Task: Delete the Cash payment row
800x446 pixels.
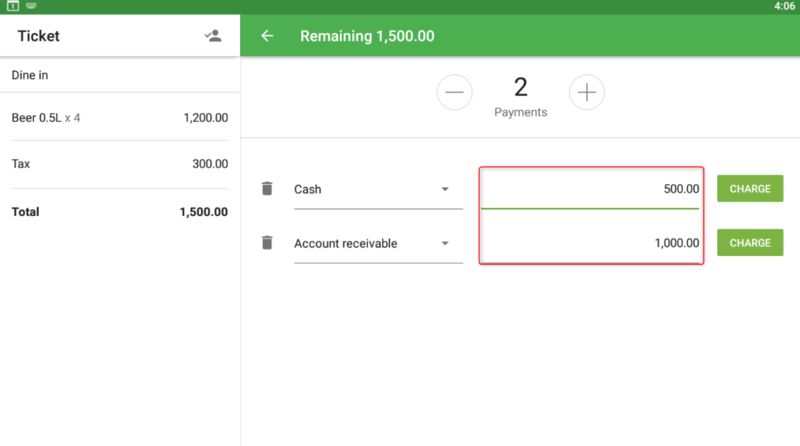Action: click(267, 188)
